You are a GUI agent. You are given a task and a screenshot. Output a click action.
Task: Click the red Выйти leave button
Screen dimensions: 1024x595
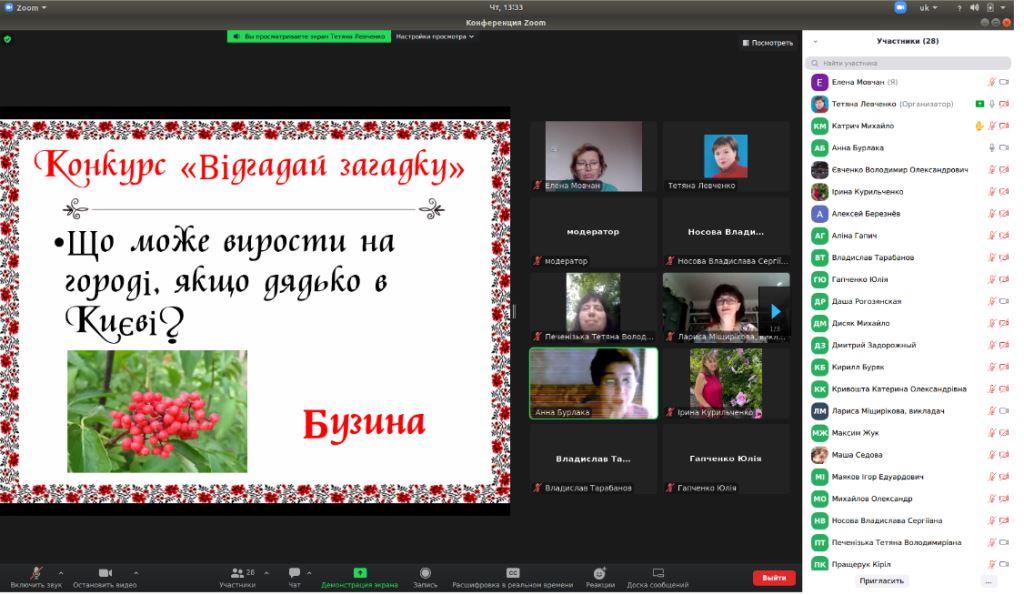774,577
